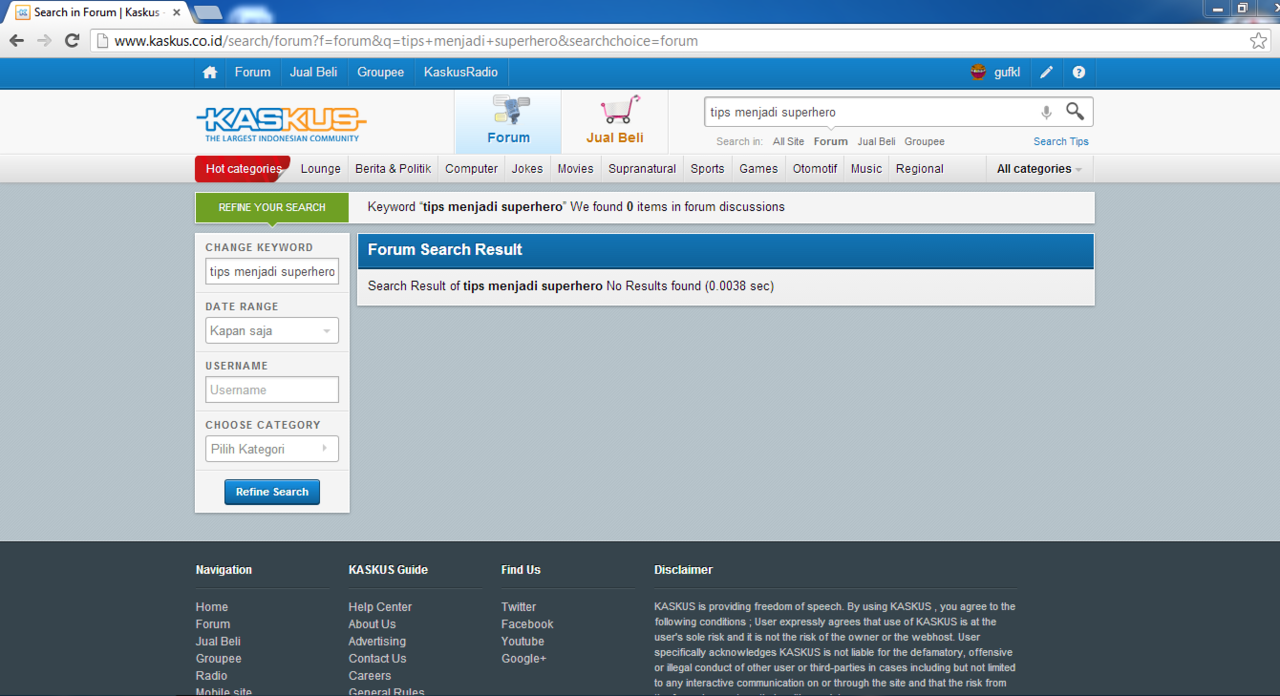Click the Refine Your Search header
Viewport: 1280px width, 696px height.
pos(272,207)
